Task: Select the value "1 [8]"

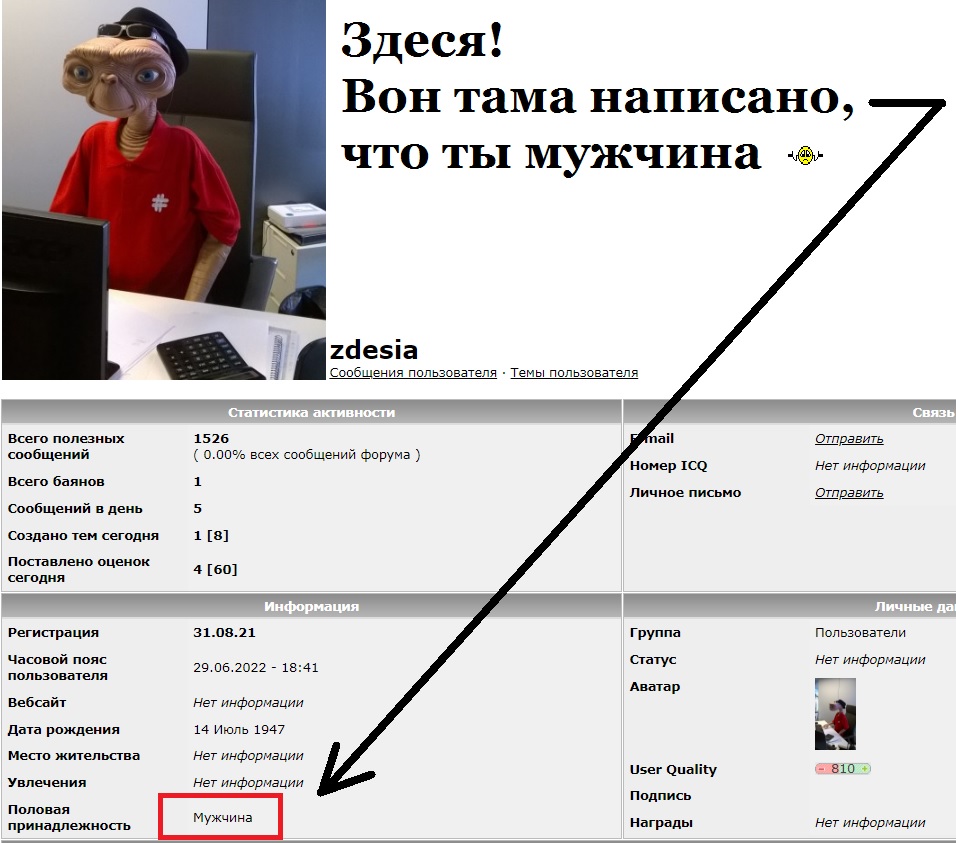Action: 211,536
